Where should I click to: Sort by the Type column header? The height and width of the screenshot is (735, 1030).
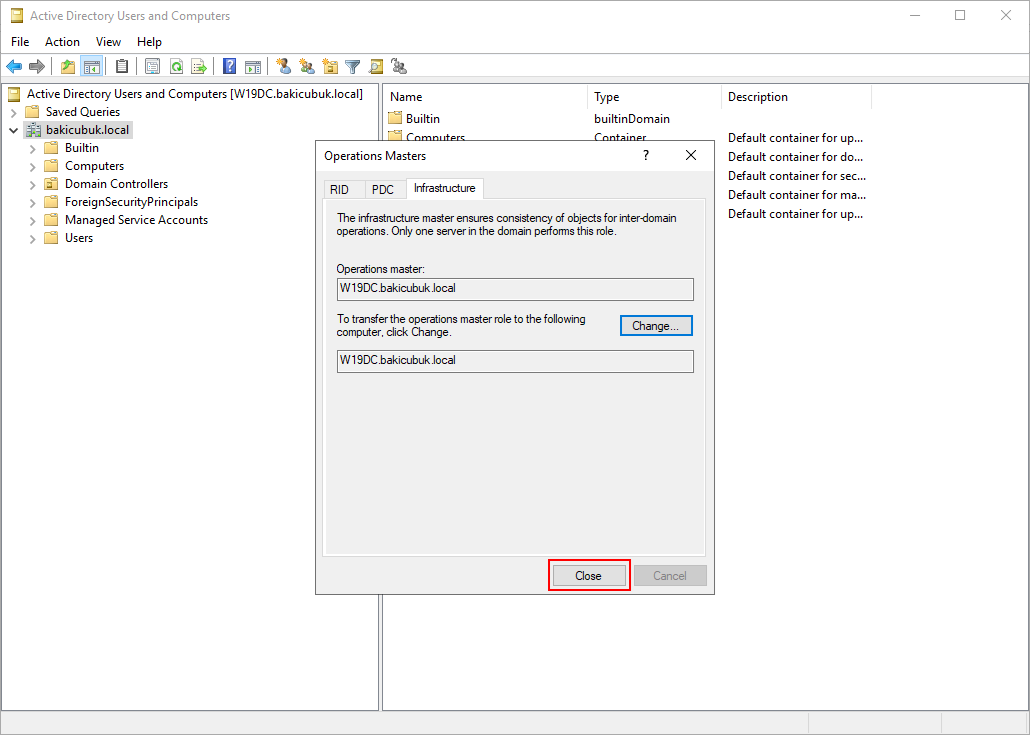pos(654,97)
